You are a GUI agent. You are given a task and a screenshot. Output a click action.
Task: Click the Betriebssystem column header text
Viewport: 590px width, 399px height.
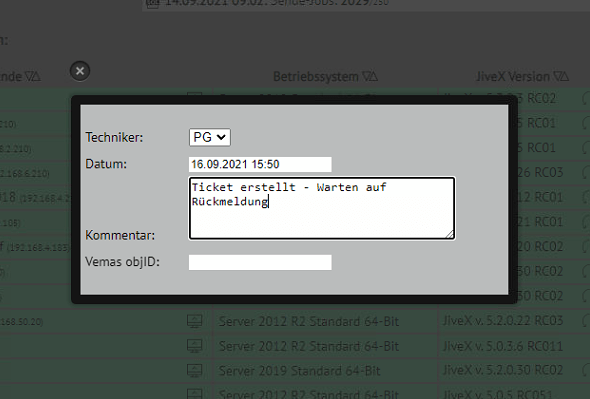(316, 77)
